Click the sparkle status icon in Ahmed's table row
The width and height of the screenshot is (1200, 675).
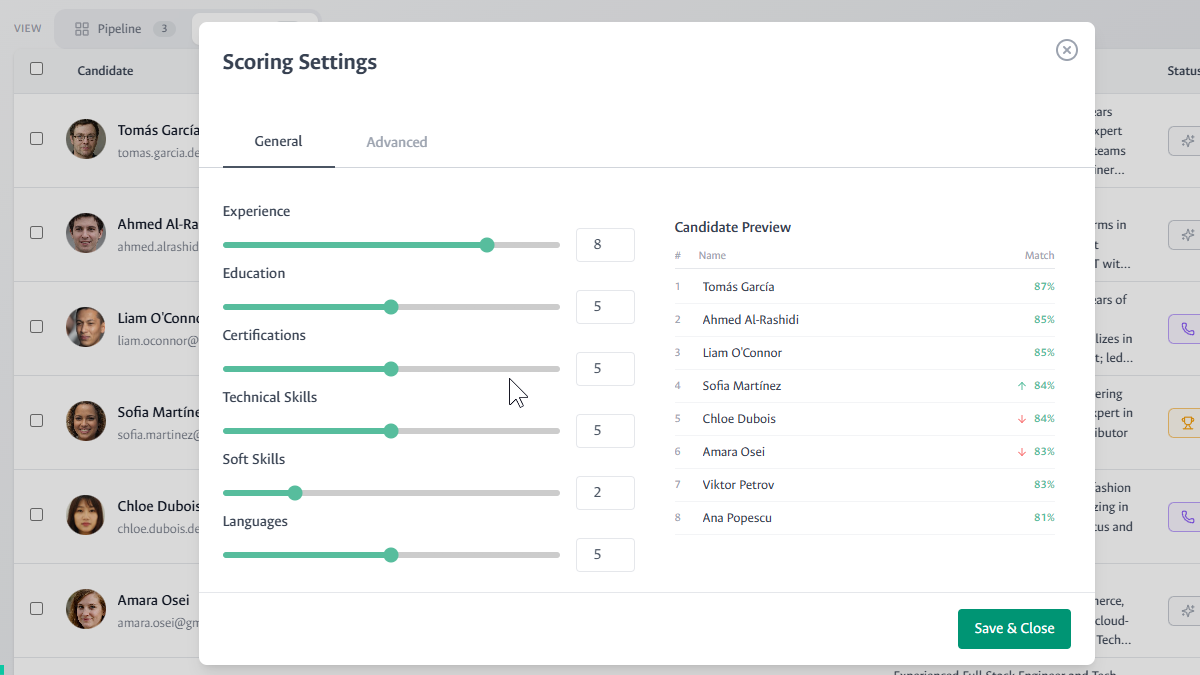(1187, 235)
